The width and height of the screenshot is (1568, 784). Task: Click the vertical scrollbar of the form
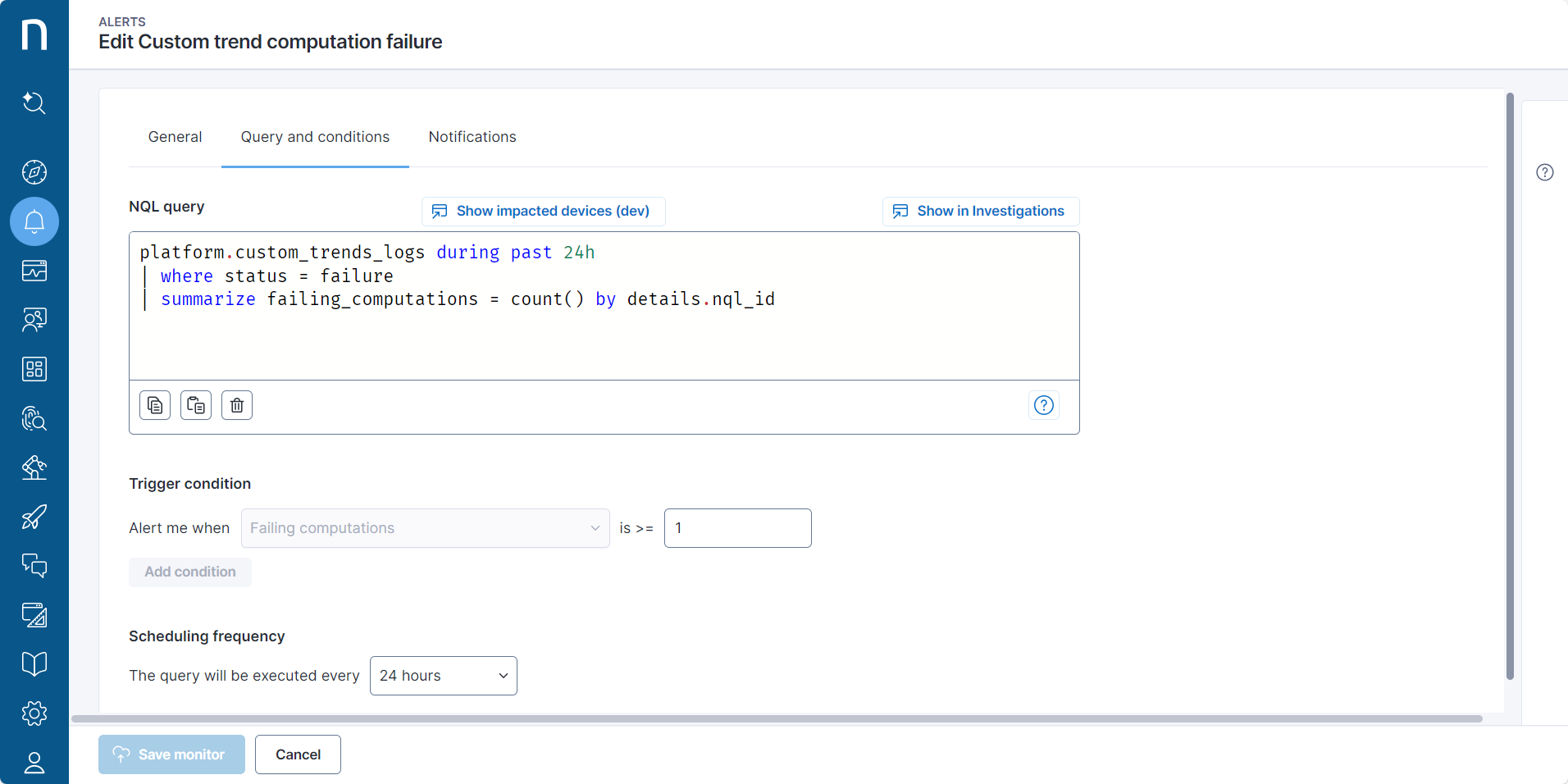pyautogui.click(x=1509, y=385)
